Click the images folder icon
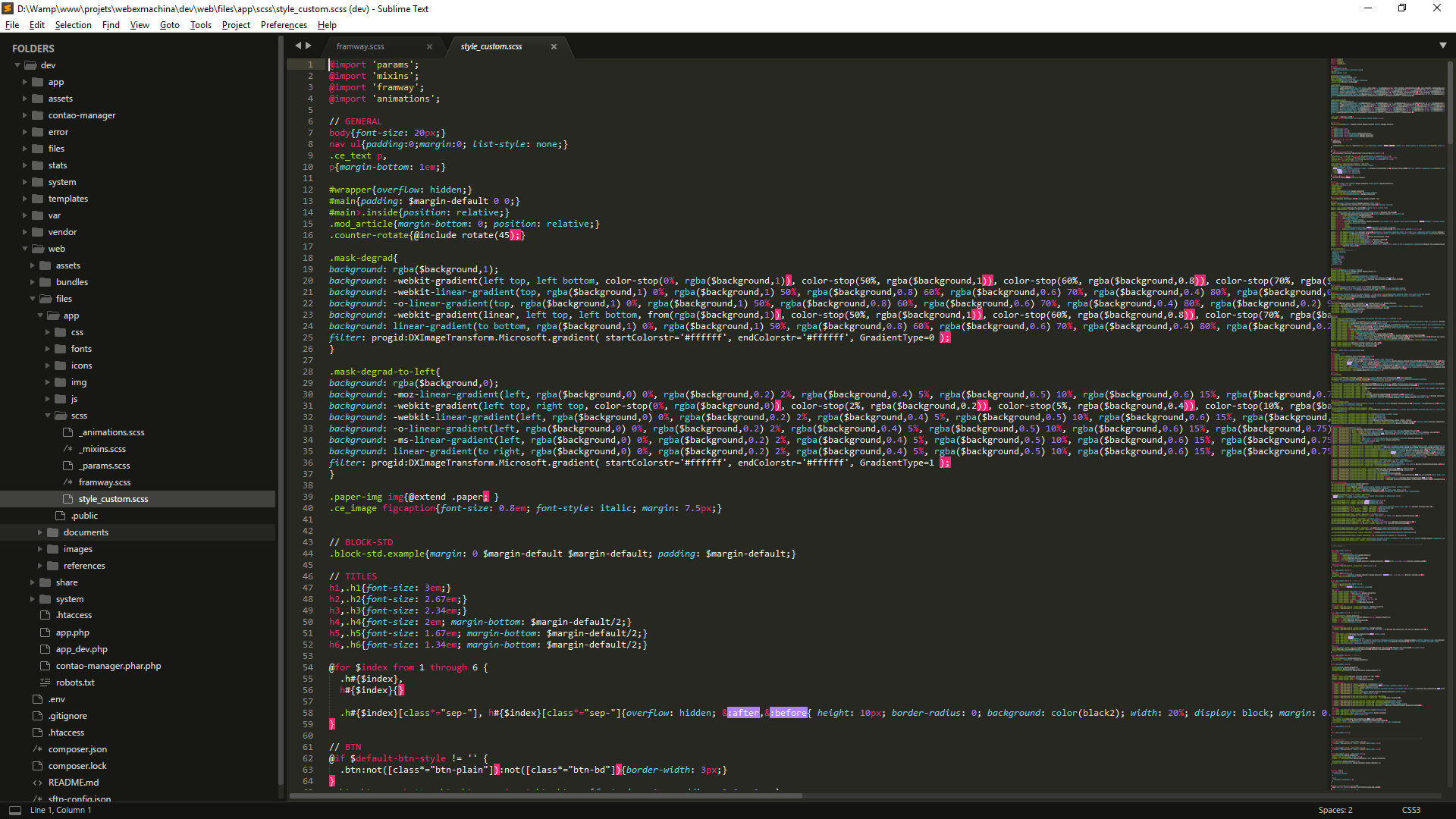The image size is (1456, 819). pos(53,549)
